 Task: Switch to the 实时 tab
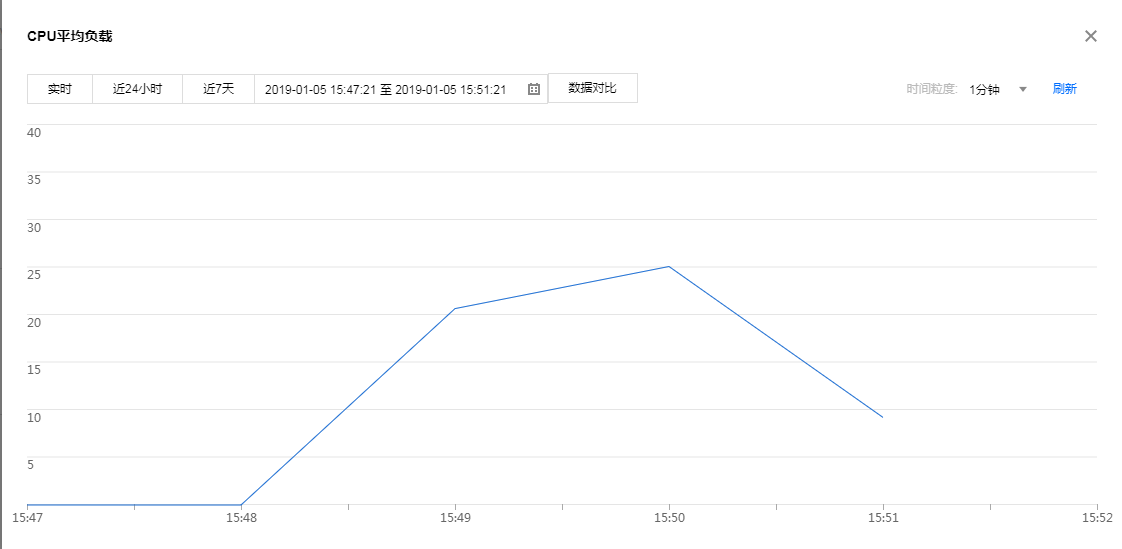60,89
